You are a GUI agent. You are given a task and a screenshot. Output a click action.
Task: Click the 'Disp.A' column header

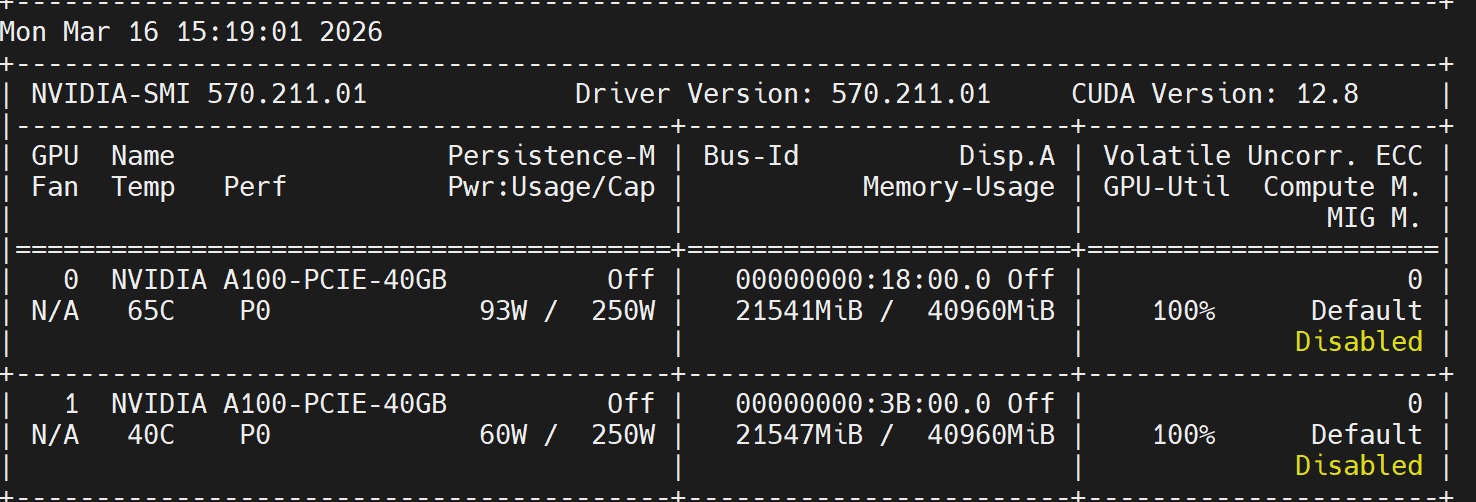tap(1007, 156)
